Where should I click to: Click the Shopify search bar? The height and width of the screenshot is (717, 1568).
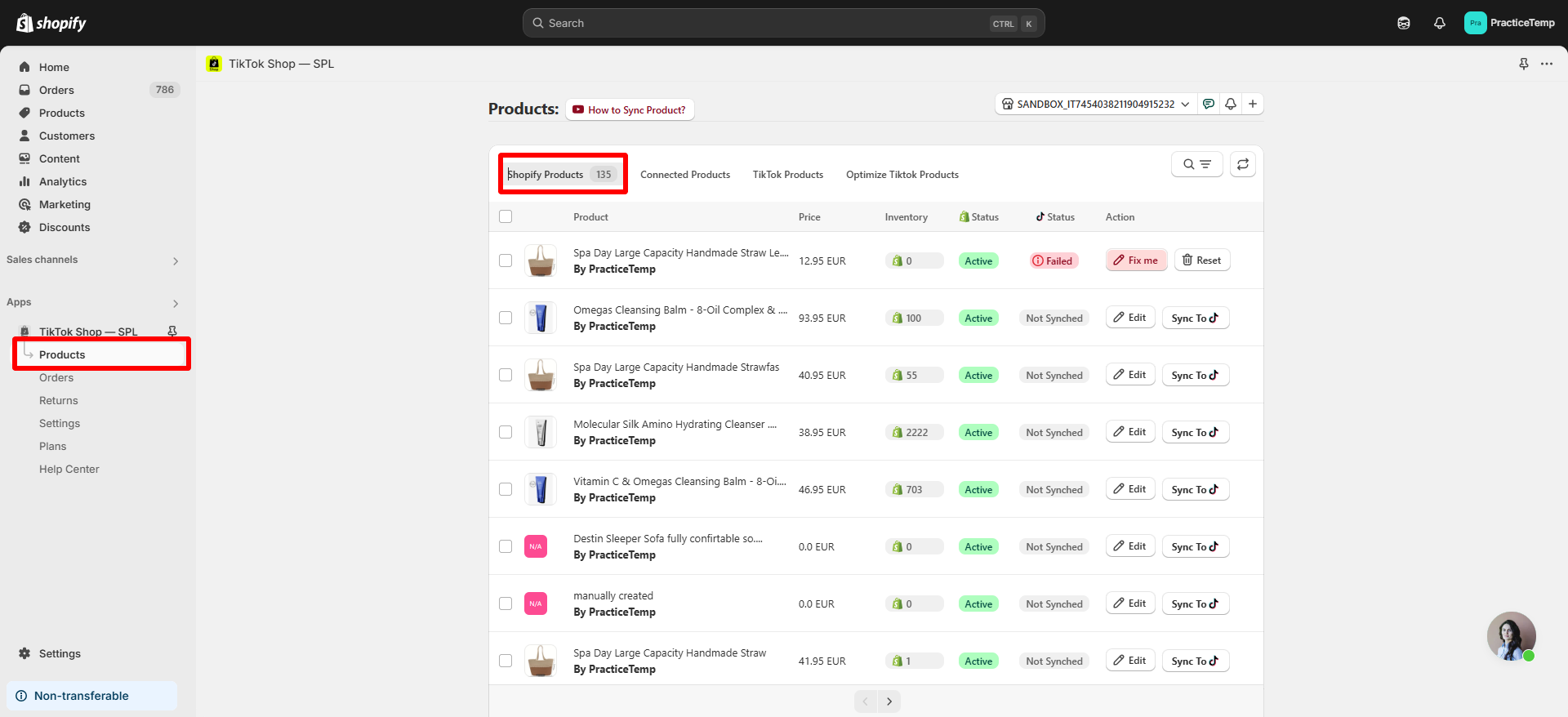(783, 23)
